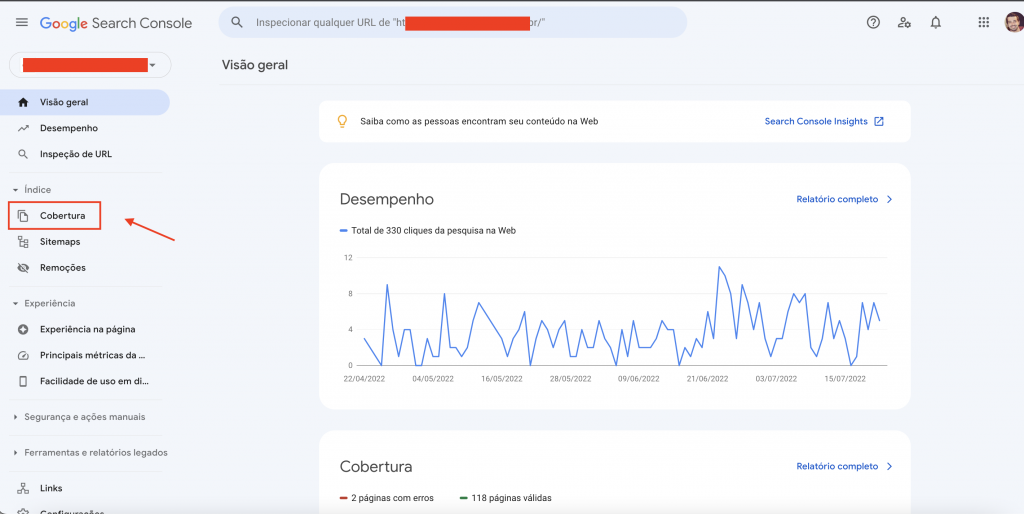Click the home icon beside Visão geral
This screenshot has height=514, width=1024.
coord(24,103)
